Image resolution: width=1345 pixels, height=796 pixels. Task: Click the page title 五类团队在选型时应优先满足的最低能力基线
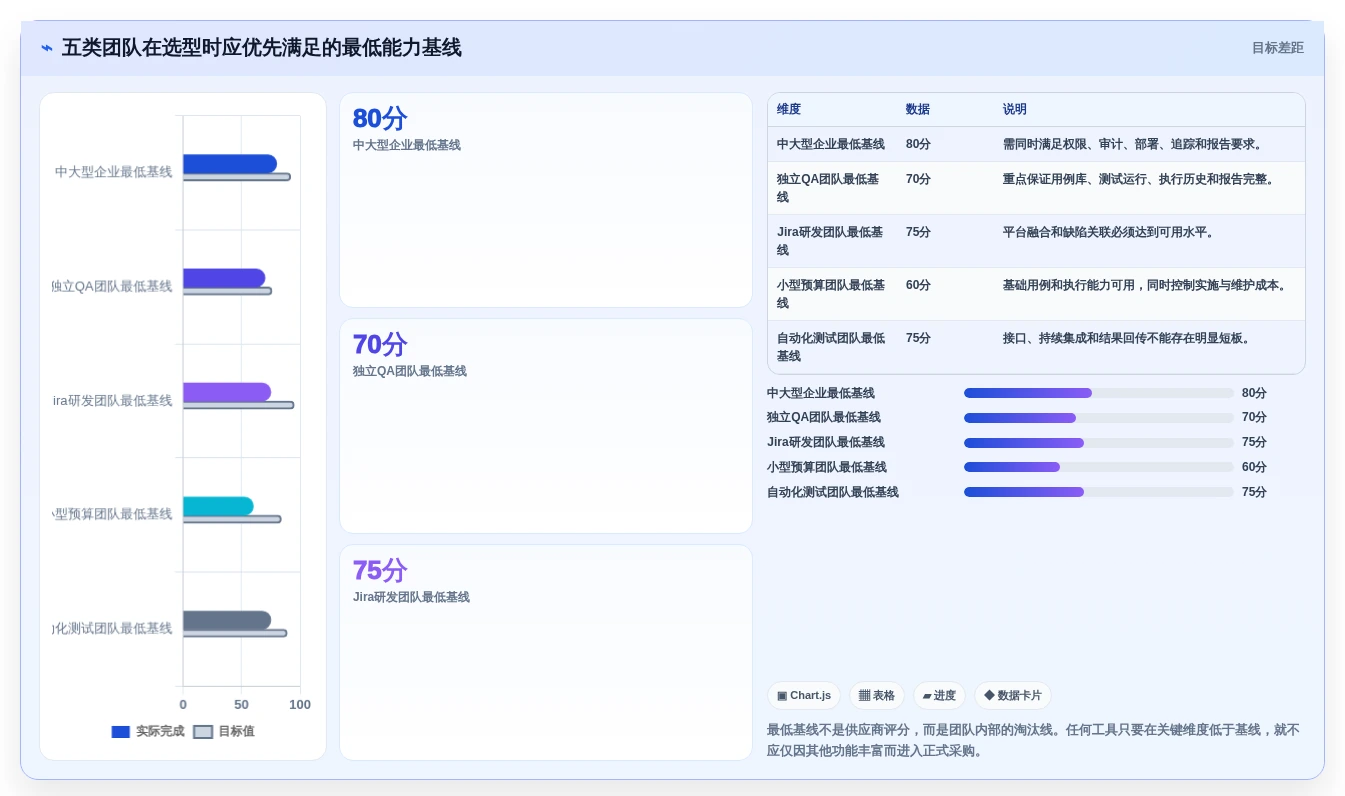click(262, 48)
